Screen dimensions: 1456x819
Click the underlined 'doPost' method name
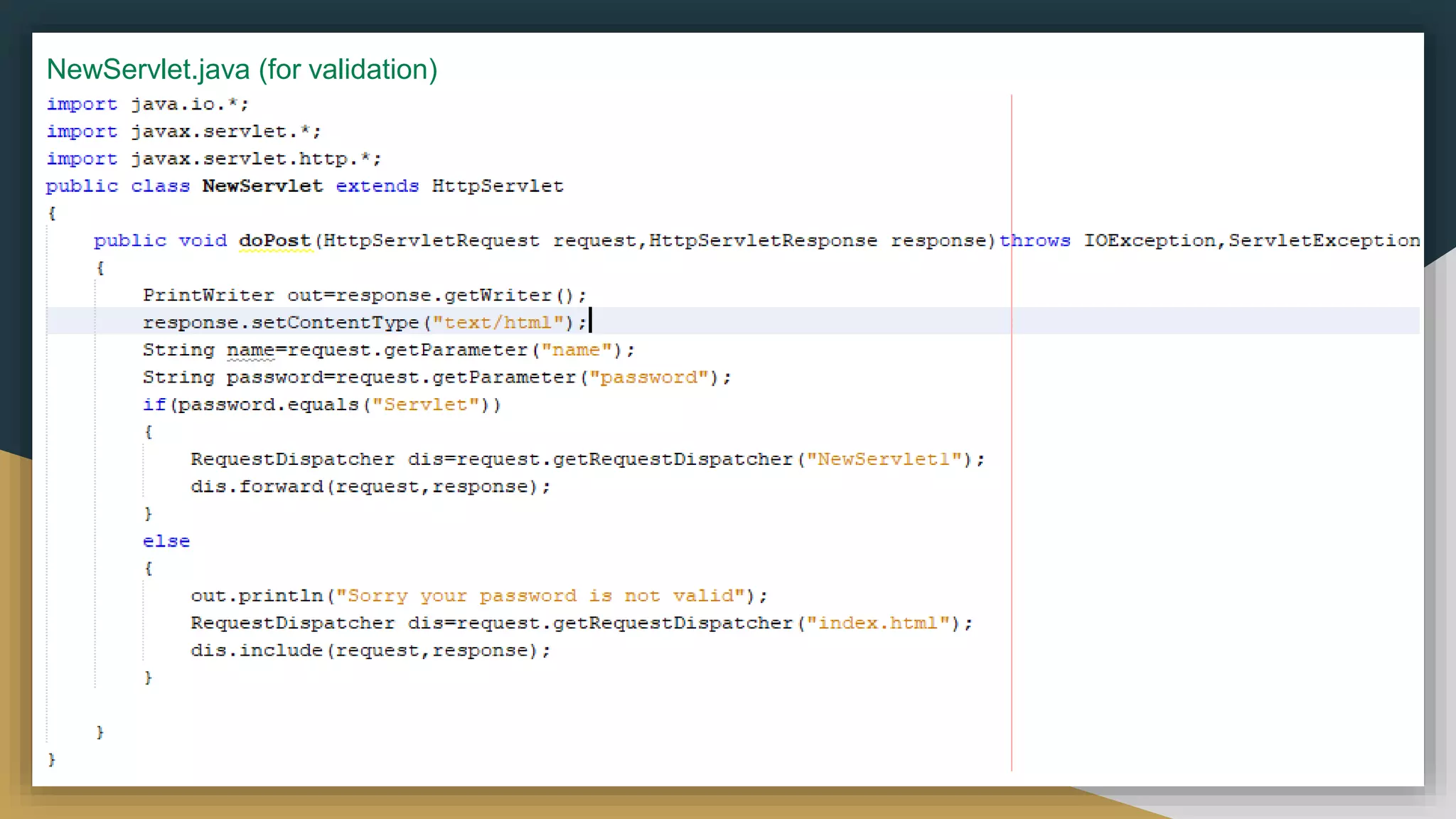click(275, 241)
